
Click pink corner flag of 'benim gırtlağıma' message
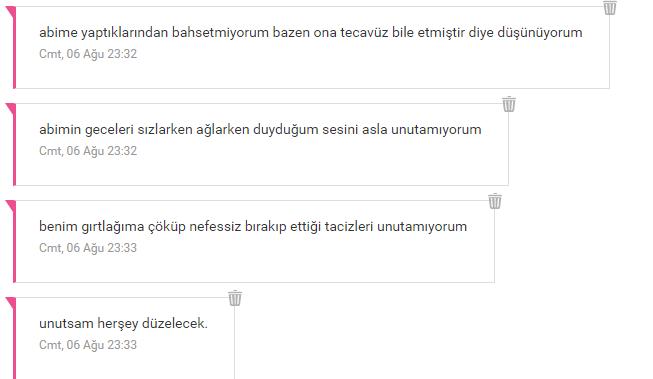(10, 206)
